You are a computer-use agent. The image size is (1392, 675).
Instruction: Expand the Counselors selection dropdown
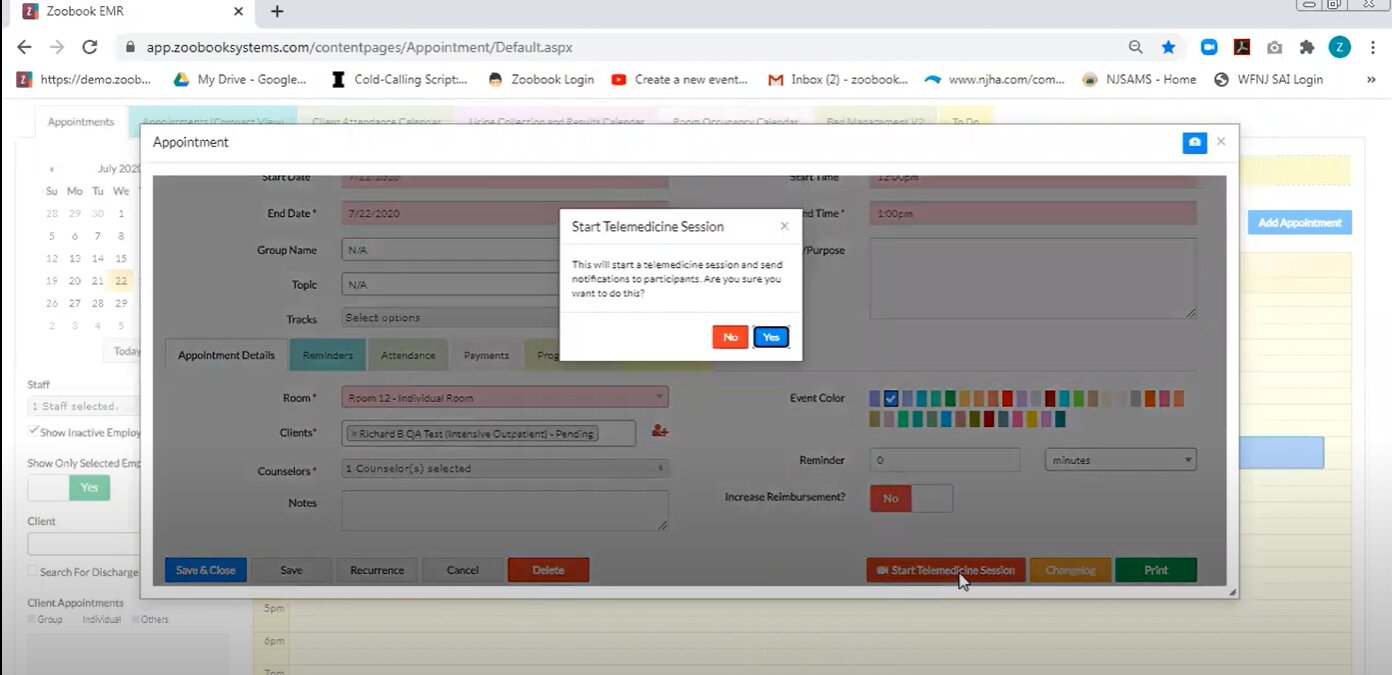(504, 468)
